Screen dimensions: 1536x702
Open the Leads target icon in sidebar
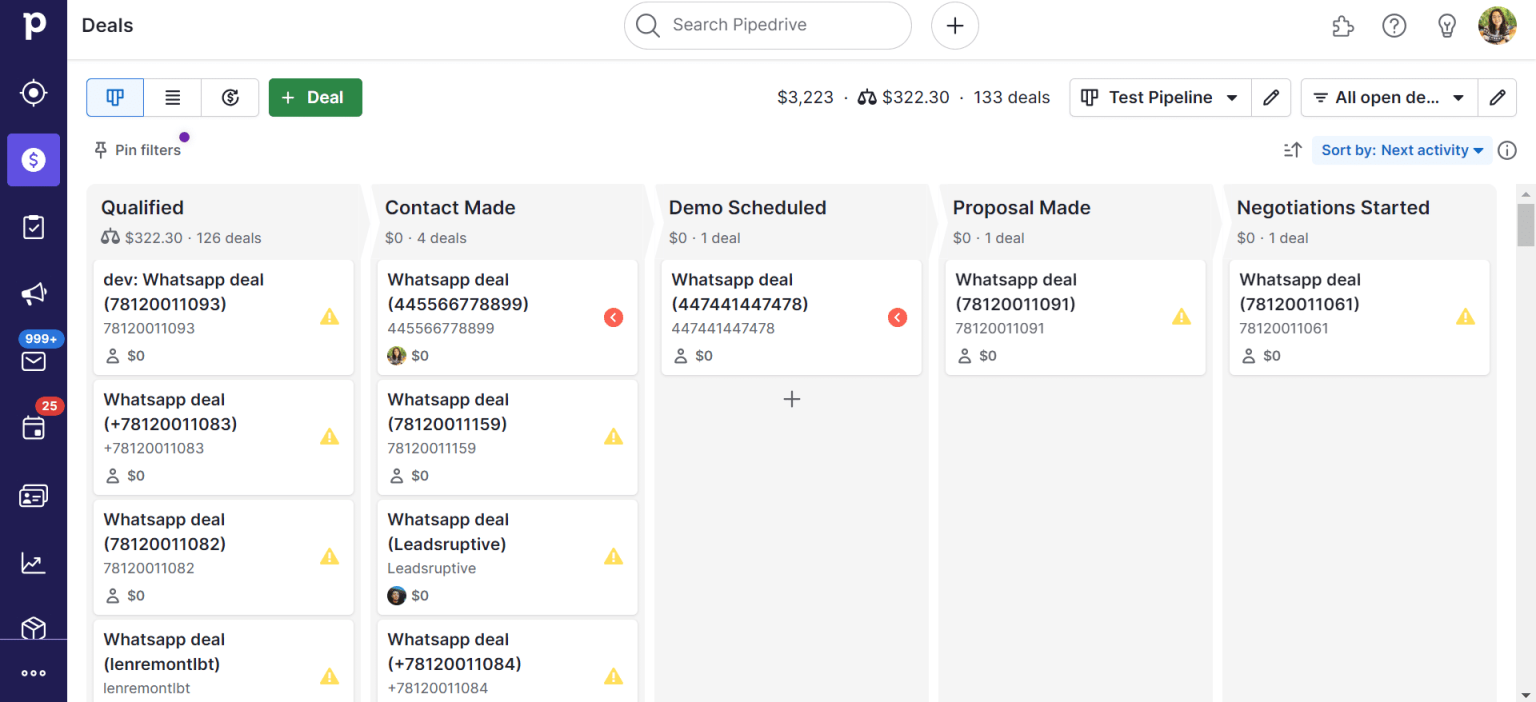[33, 93]
